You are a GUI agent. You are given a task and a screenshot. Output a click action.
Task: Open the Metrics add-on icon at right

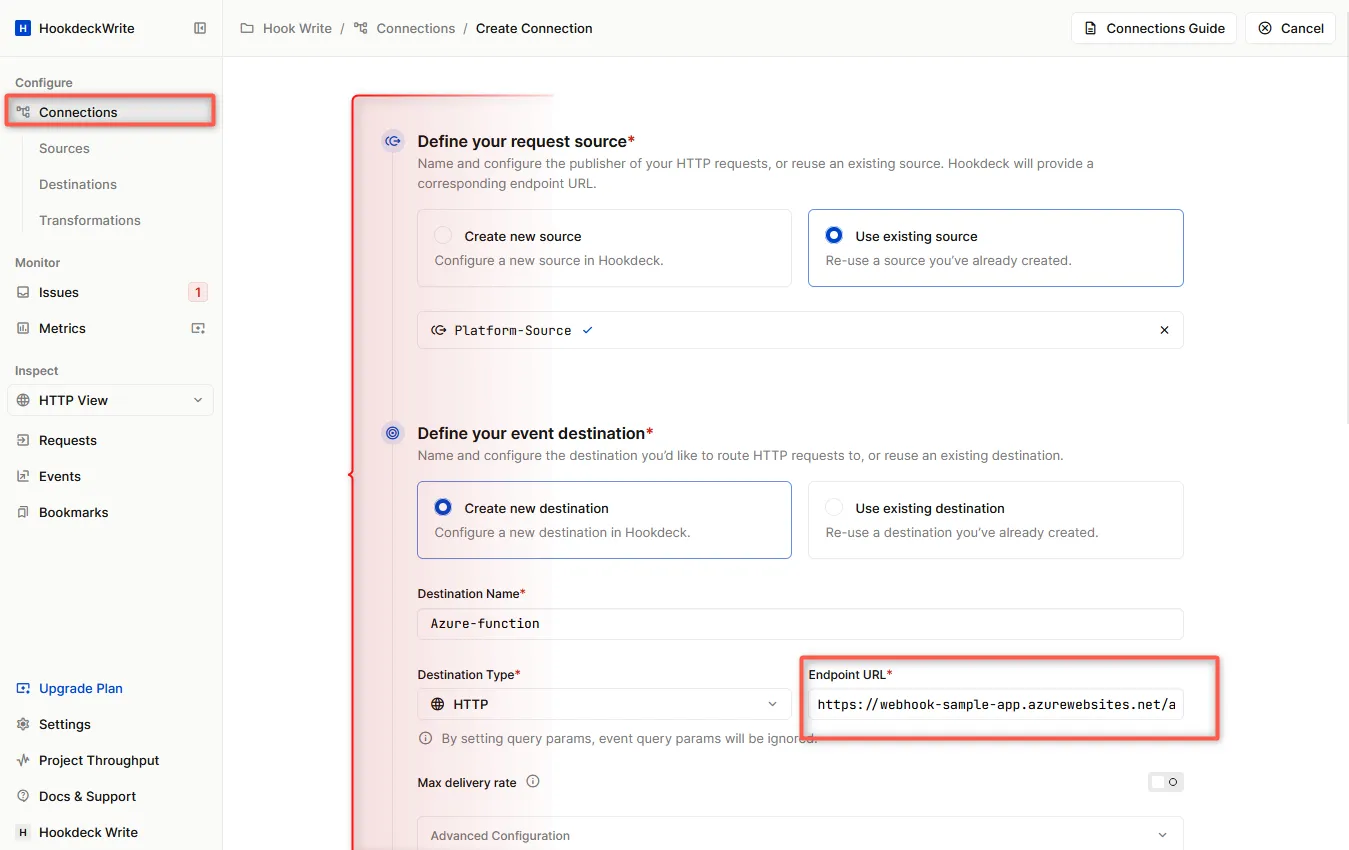[198, 328]
